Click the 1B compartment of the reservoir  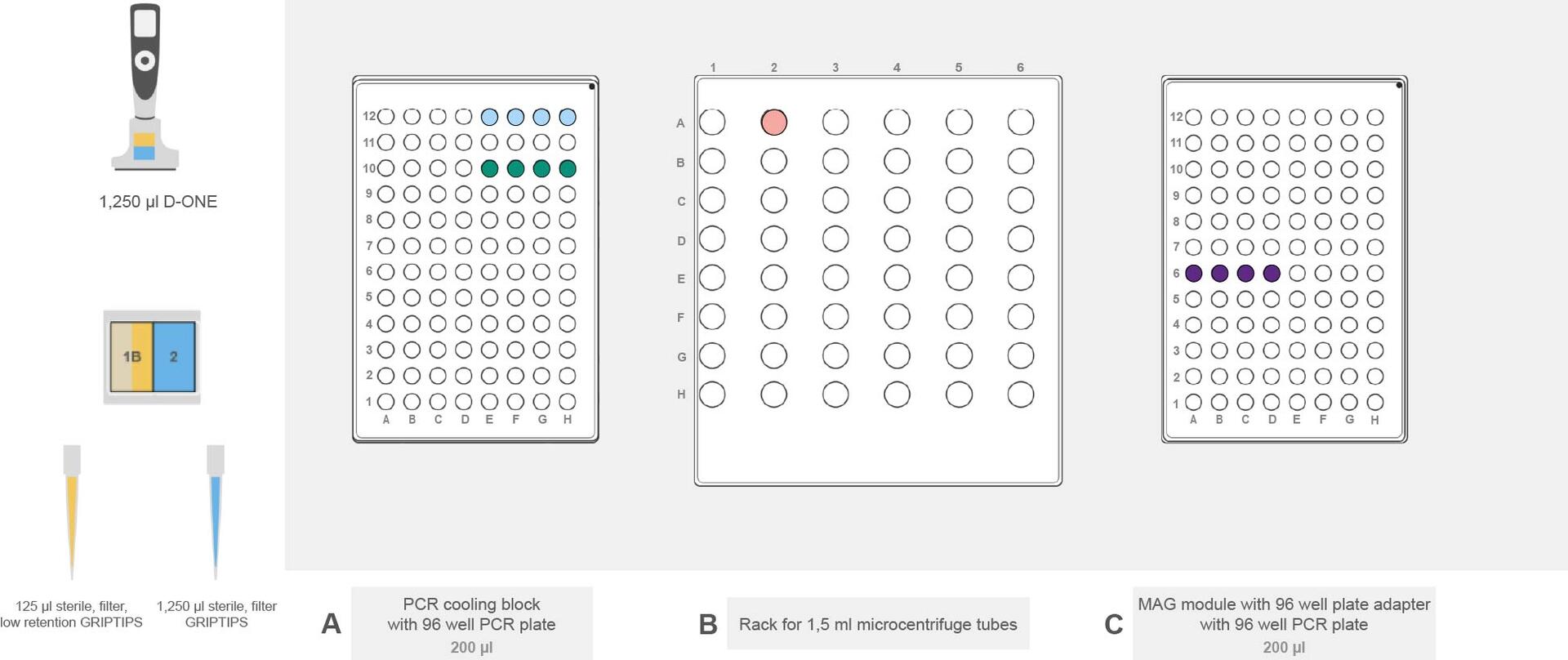(131, 357)
